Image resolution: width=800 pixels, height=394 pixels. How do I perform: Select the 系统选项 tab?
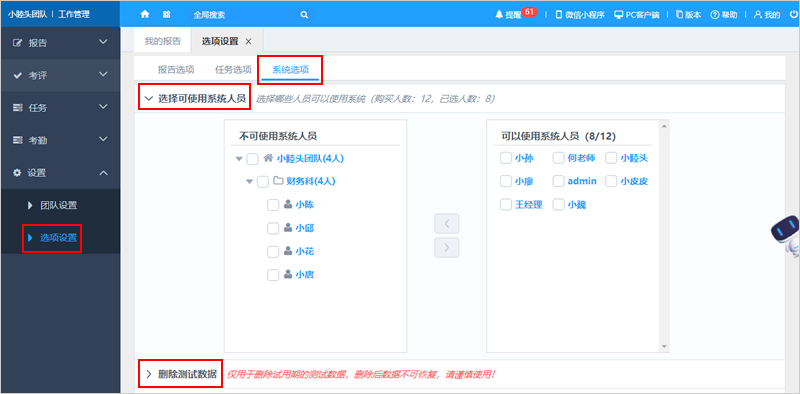pos(290,70)
